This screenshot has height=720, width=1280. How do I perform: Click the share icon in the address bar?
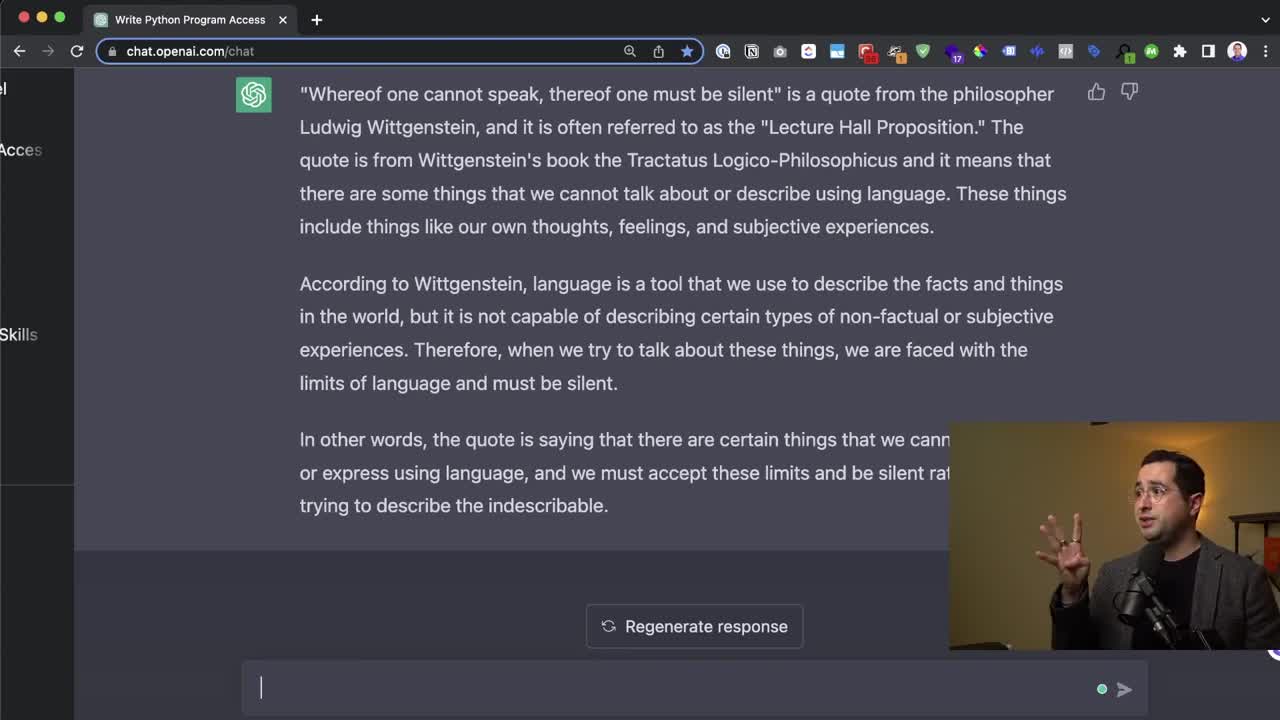(658, 51)
